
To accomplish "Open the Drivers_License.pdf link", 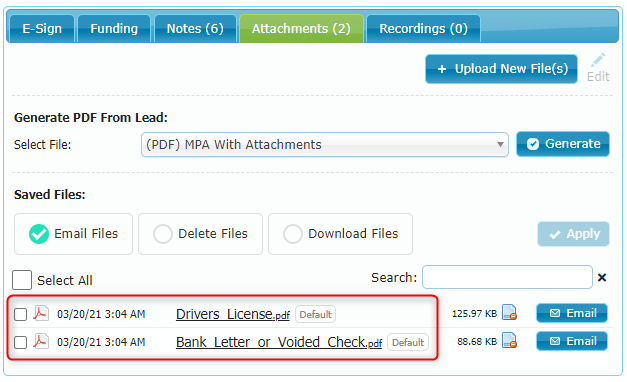I will [x=233, y=314].
